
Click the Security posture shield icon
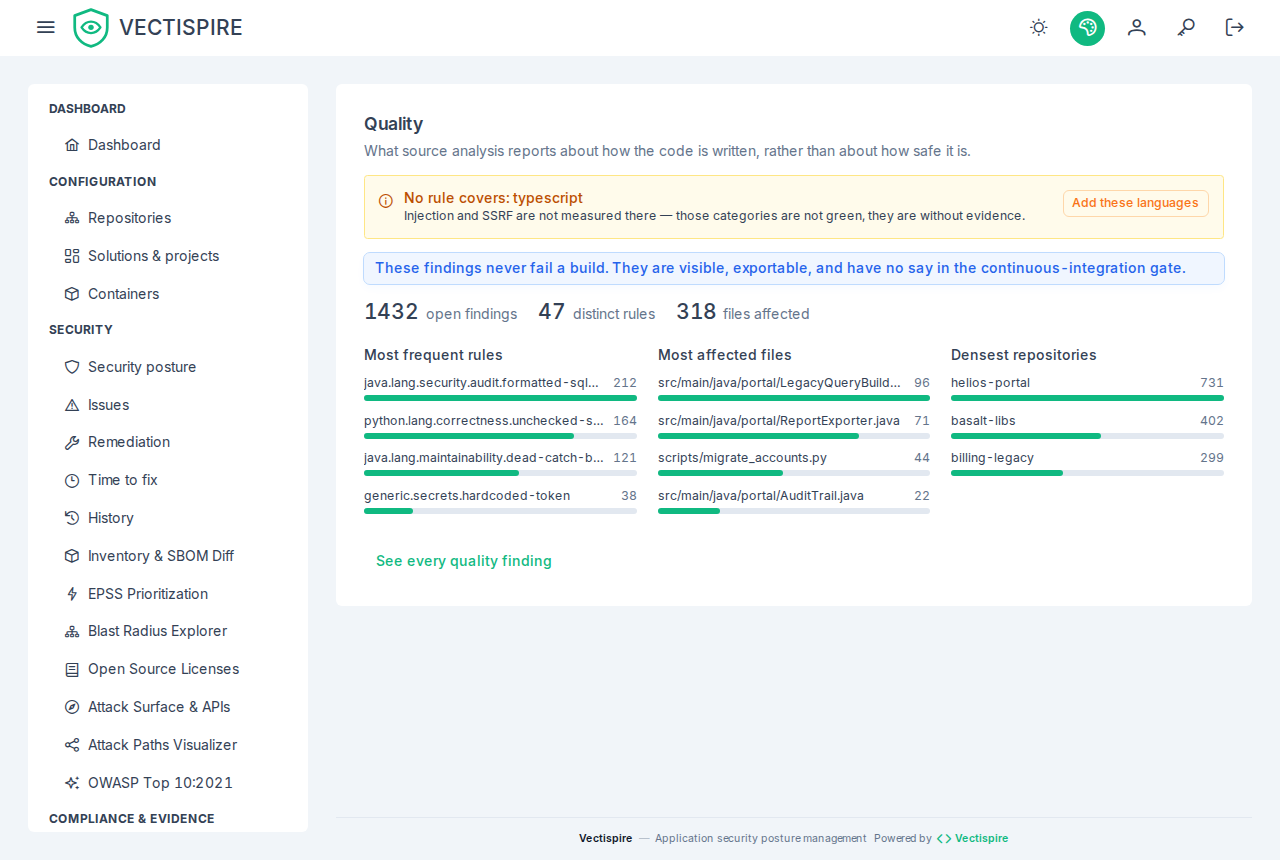72,367
